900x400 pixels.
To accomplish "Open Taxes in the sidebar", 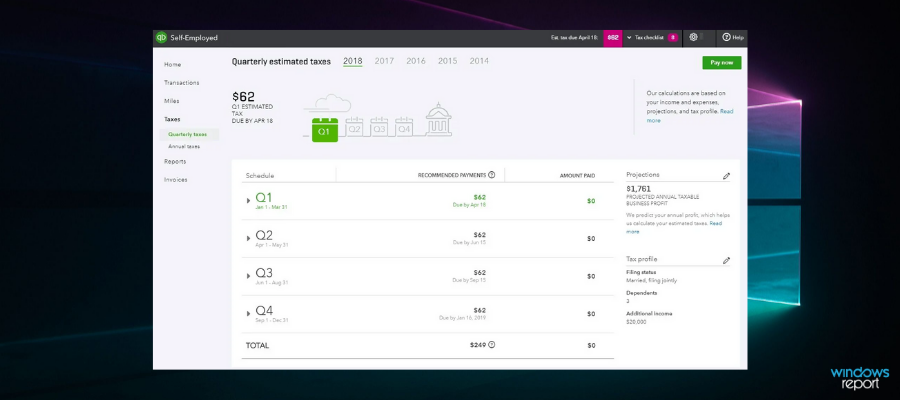I will point(172,119).
